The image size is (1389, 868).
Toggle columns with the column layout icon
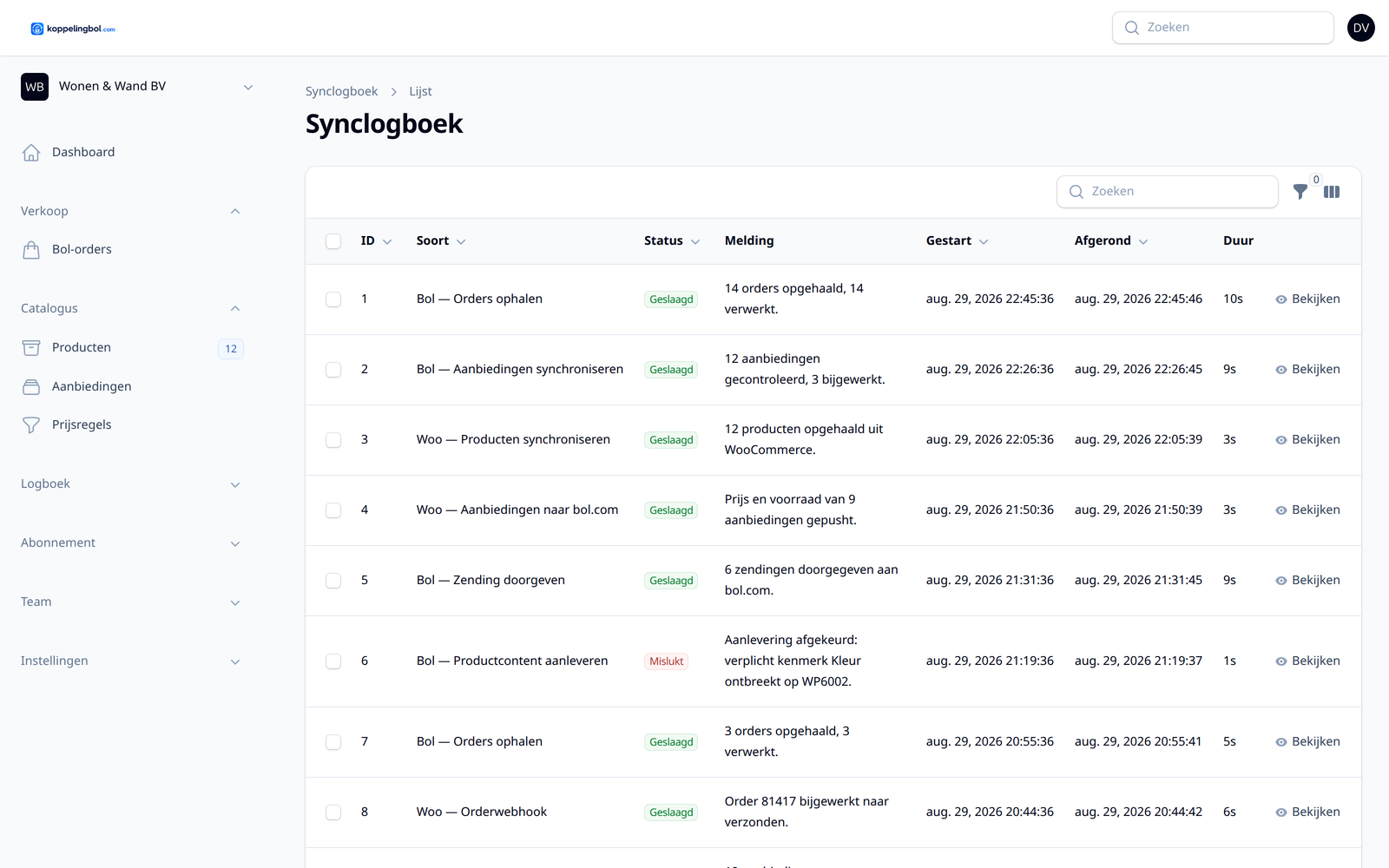(1332, 192)
